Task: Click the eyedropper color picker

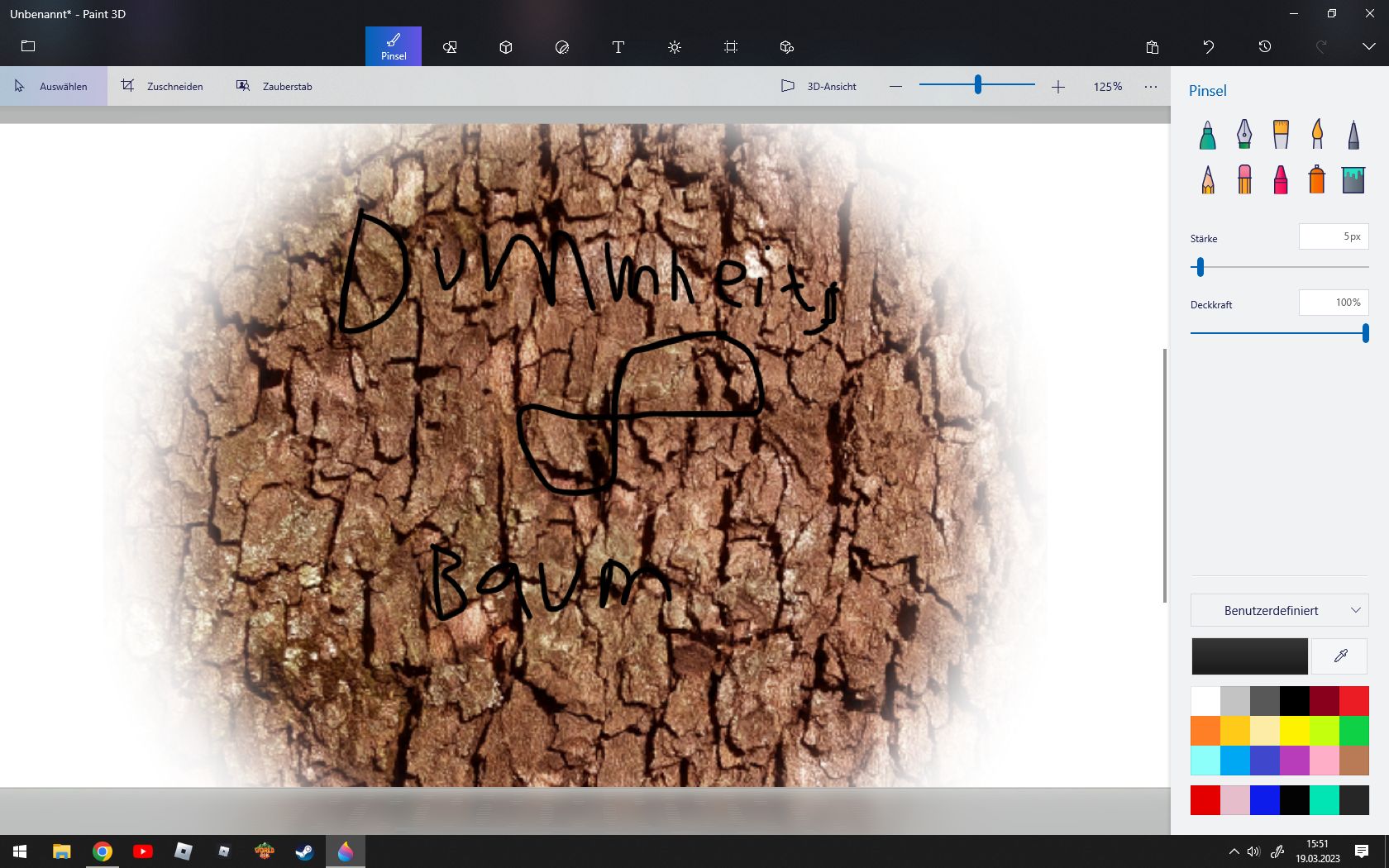Action: [x=1340, y=656]
